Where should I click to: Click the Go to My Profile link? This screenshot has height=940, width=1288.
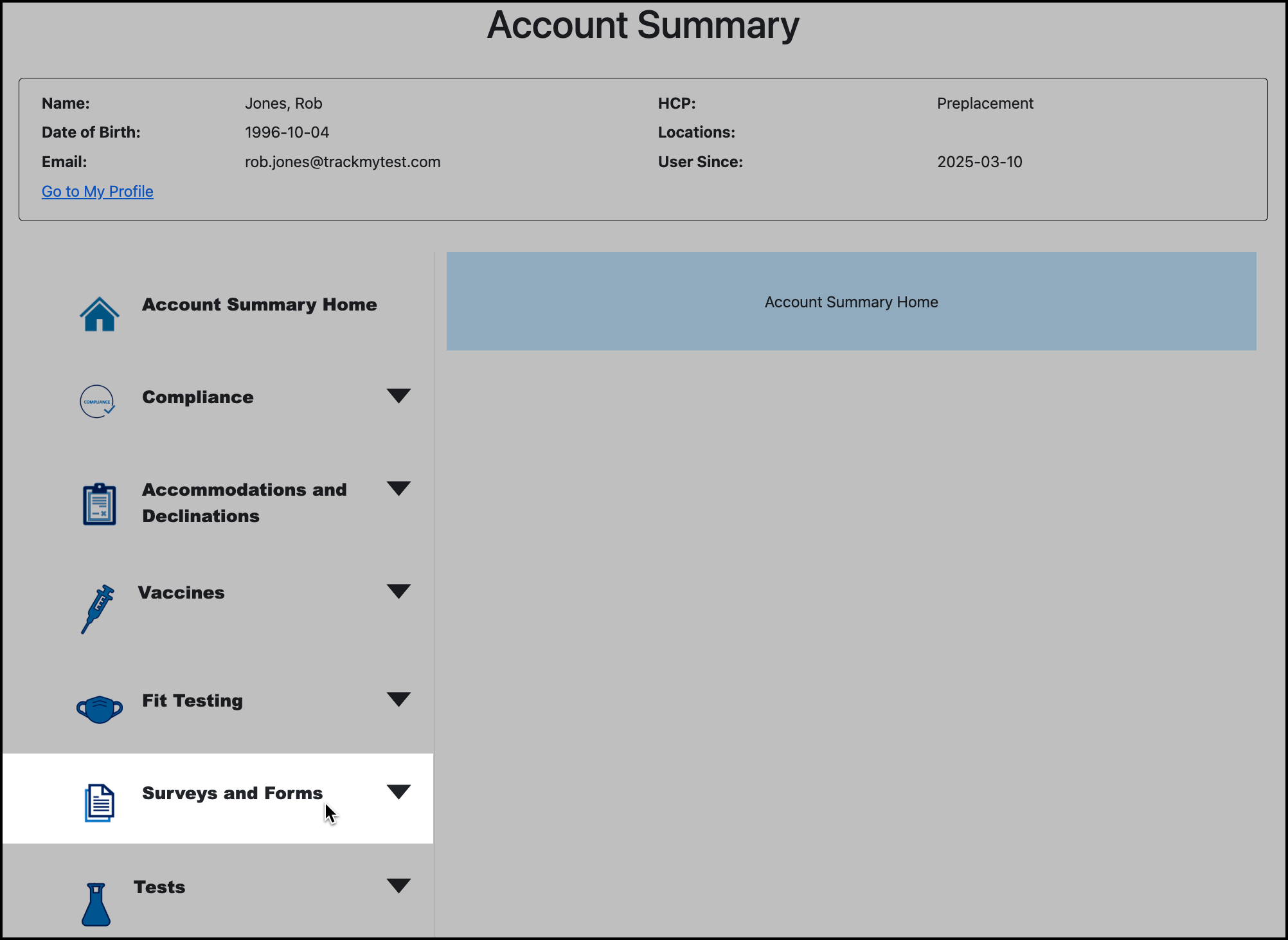tap(97, 191)
